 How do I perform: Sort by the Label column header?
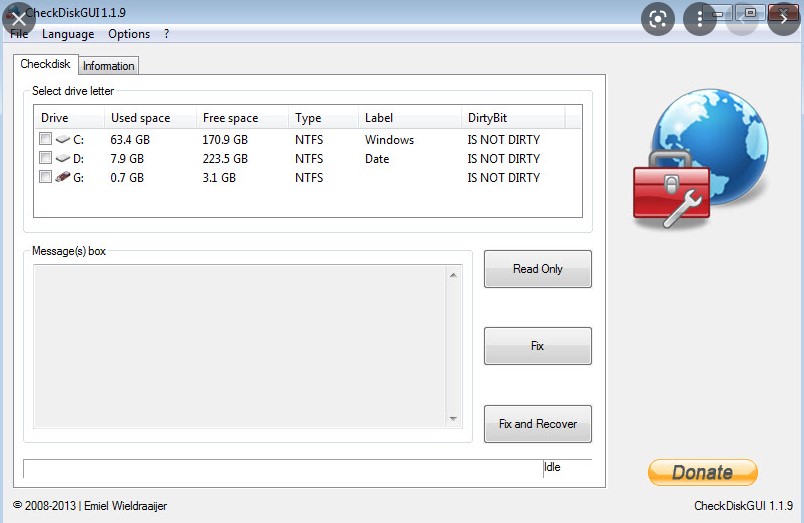pyautogui.click(x=410, y=117)
